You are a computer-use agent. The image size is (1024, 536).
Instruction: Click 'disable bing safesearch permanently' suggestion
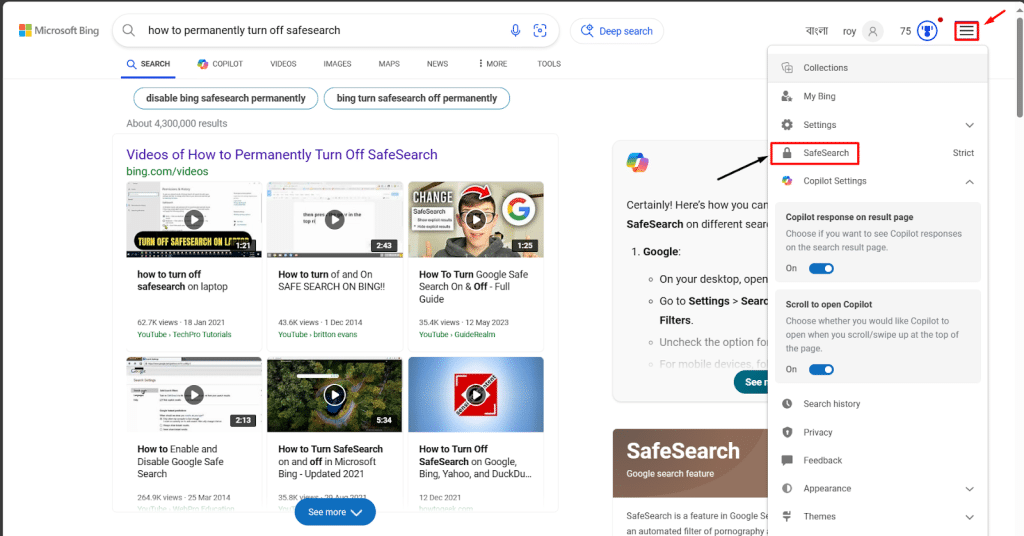click(225, 99)
